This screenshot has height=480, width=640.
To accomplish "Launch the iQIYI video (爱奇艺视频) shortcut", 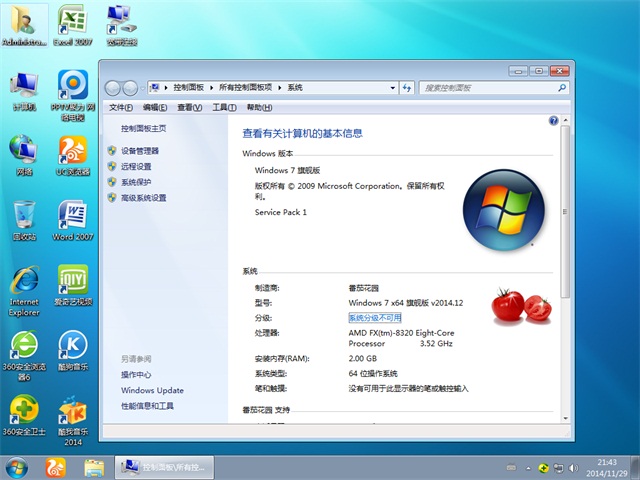I will 73,286.
